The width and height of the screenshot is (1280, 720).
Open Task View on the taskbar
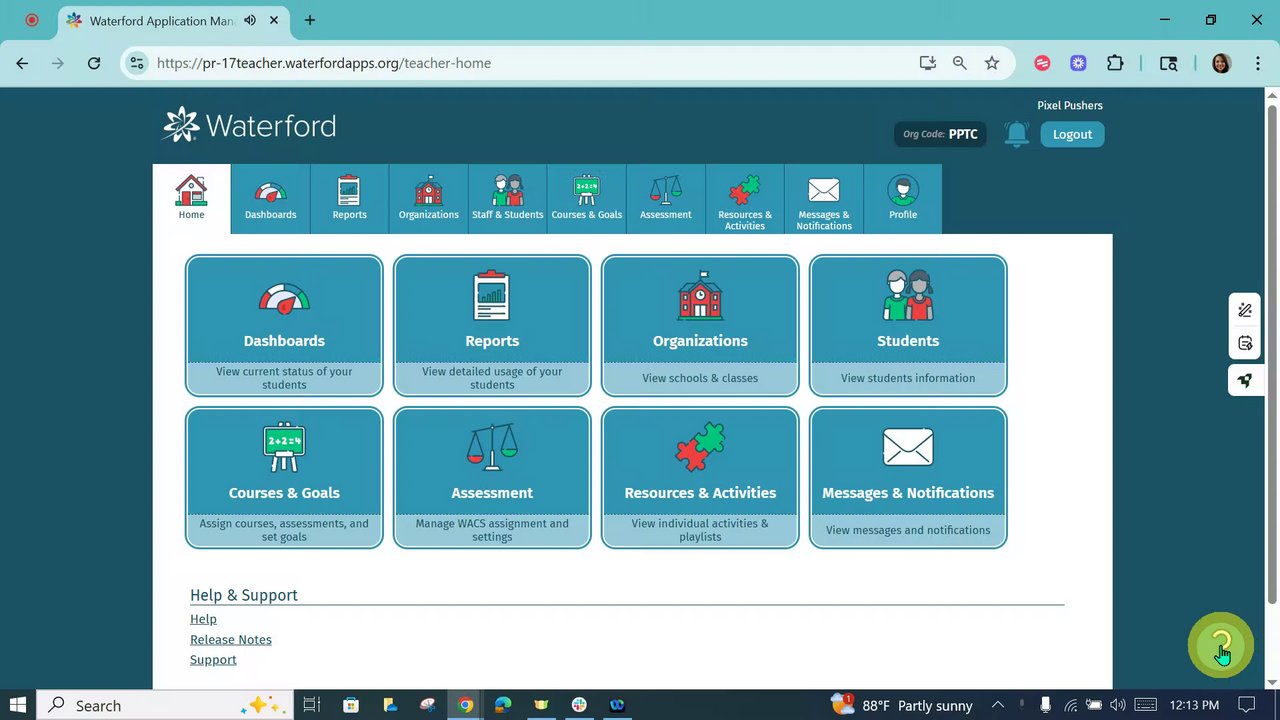point(312,705)
